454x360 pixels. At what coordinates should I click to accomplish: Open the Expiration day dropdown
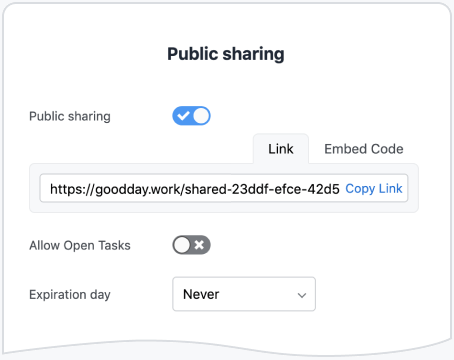click(x=244, y=294)
